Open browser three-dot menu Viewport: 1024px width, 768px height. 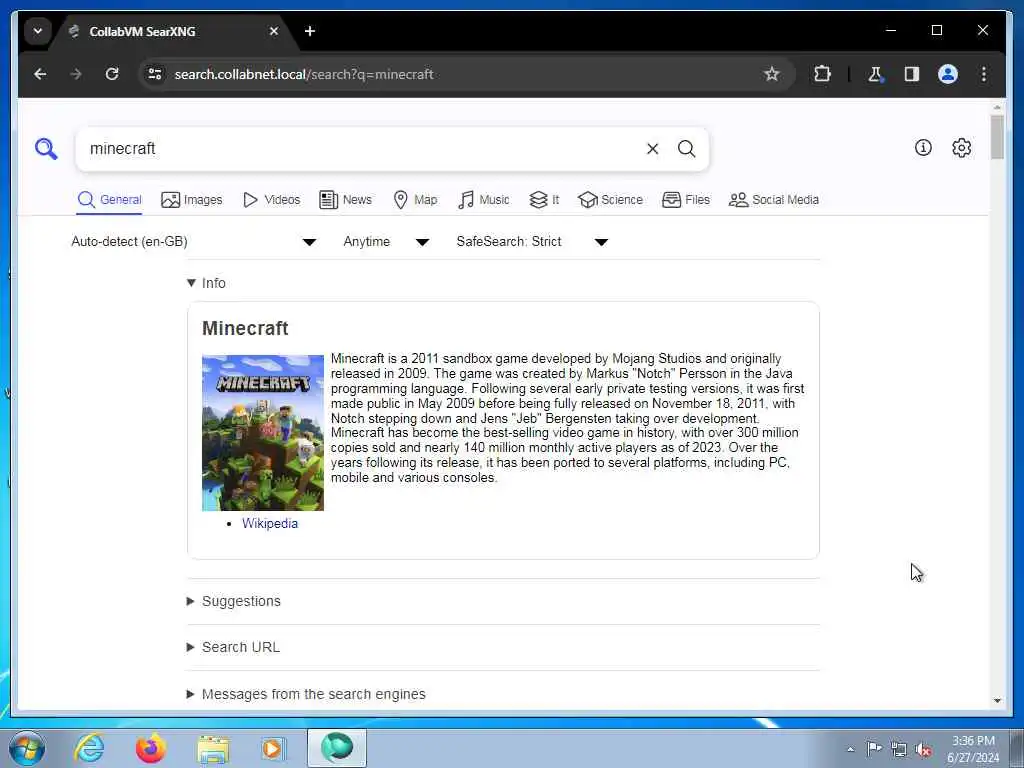(984, 74)
